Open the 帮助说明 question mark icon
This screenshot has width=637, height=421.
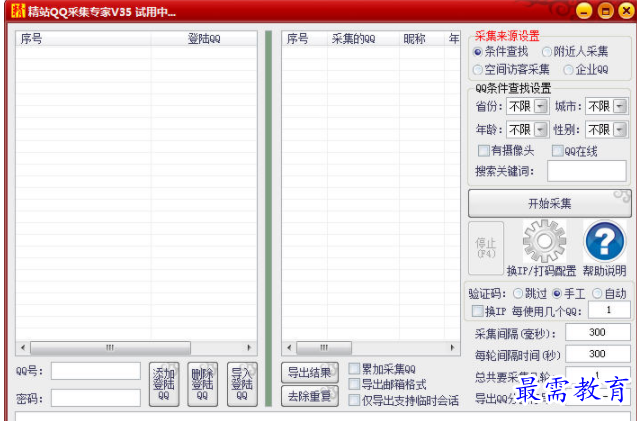(x=604, y=241)
